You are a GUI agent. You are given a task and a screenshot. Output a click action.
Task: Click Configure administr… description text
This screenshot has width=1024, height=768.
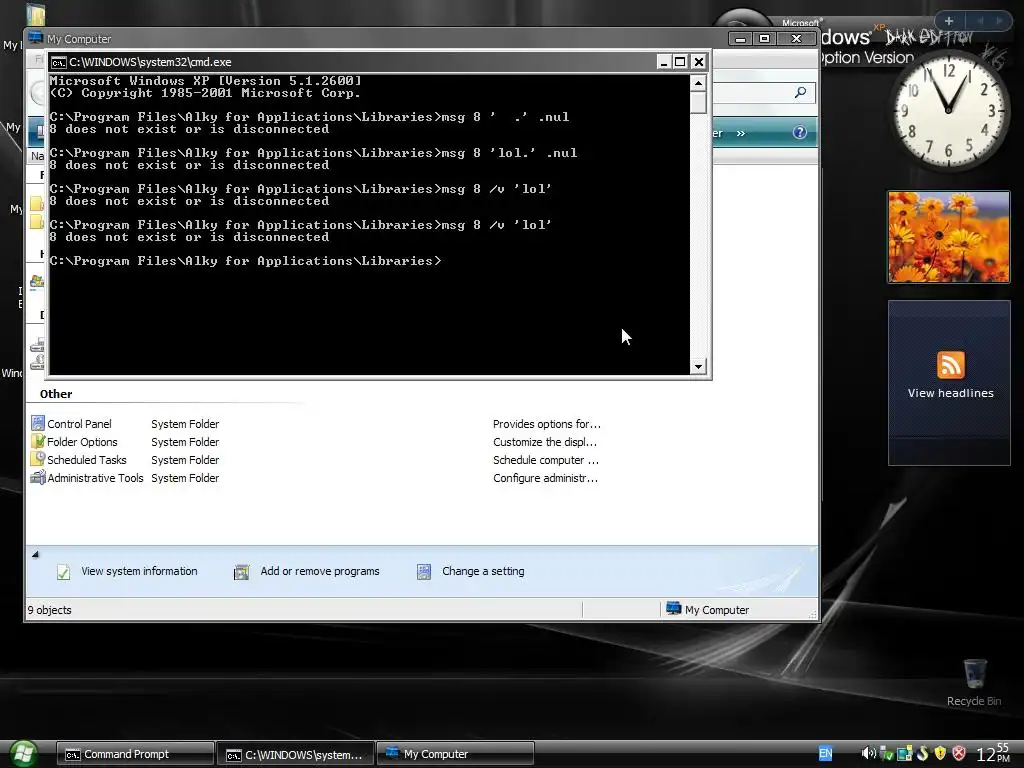[545, 478]
